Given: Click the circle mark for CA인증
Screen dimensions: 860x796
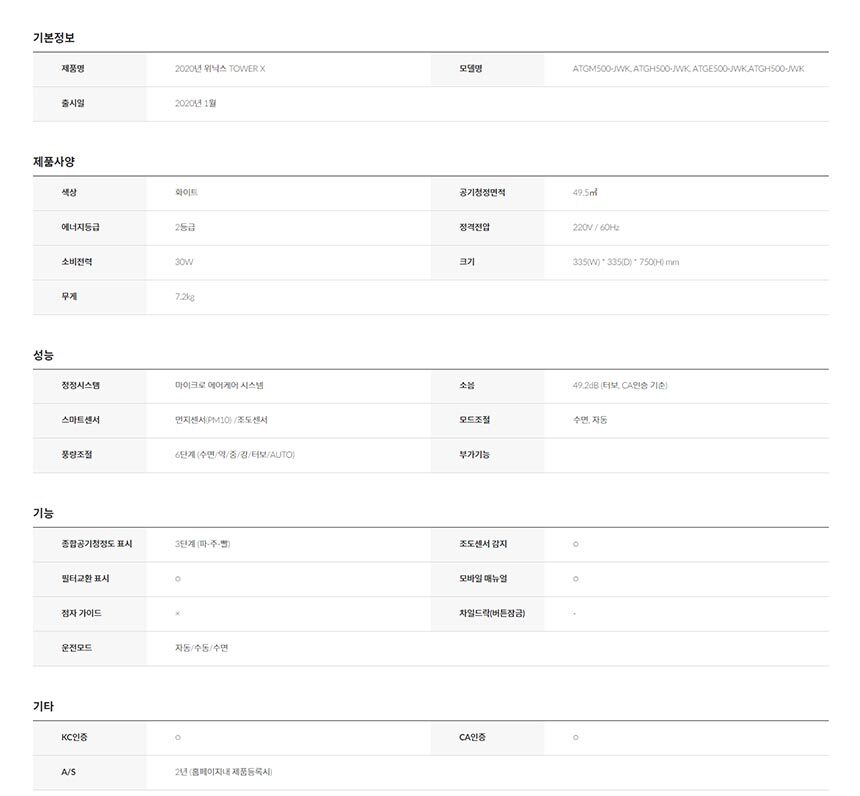Looking at the screenshot, I should point(576,738).
